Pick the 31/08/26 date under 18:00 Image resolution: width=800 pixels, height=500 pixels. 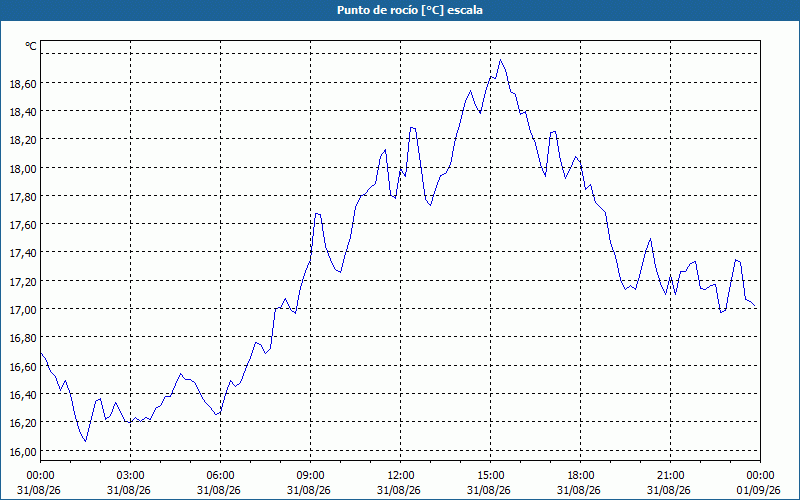point(579,490)
